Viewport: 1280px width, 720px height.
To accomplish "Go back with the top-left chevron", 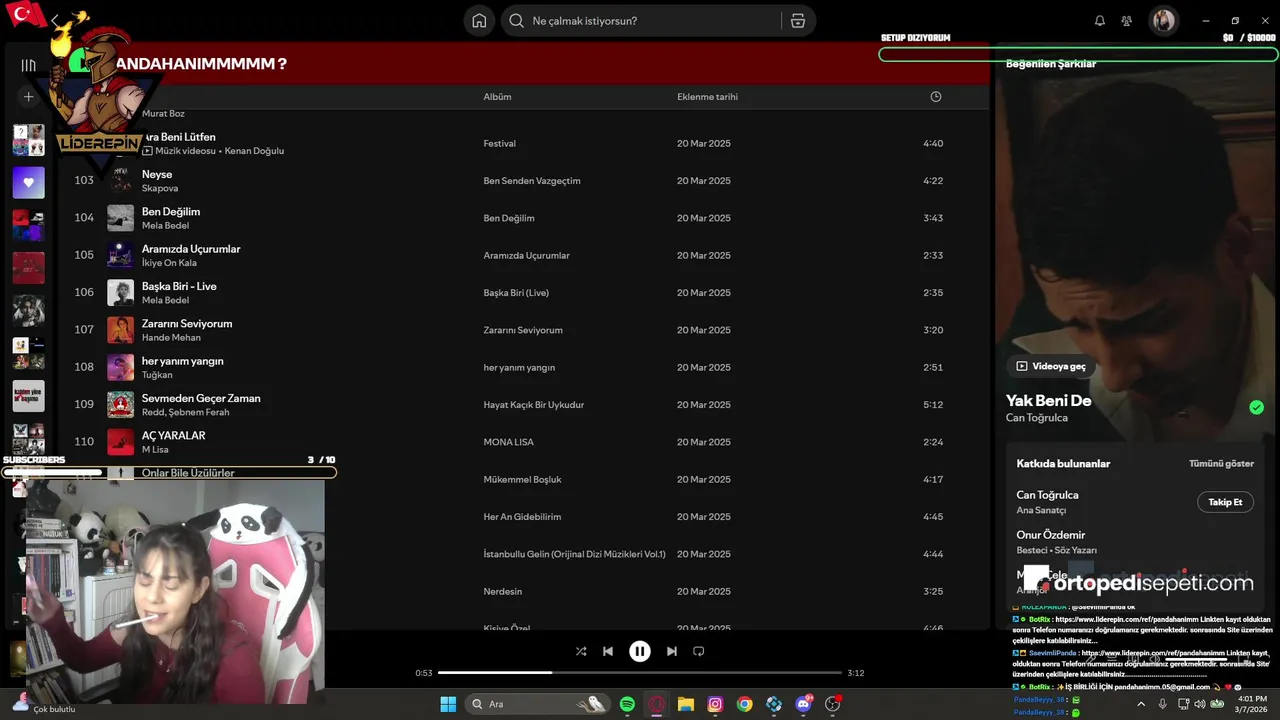I will coord(56,20).
